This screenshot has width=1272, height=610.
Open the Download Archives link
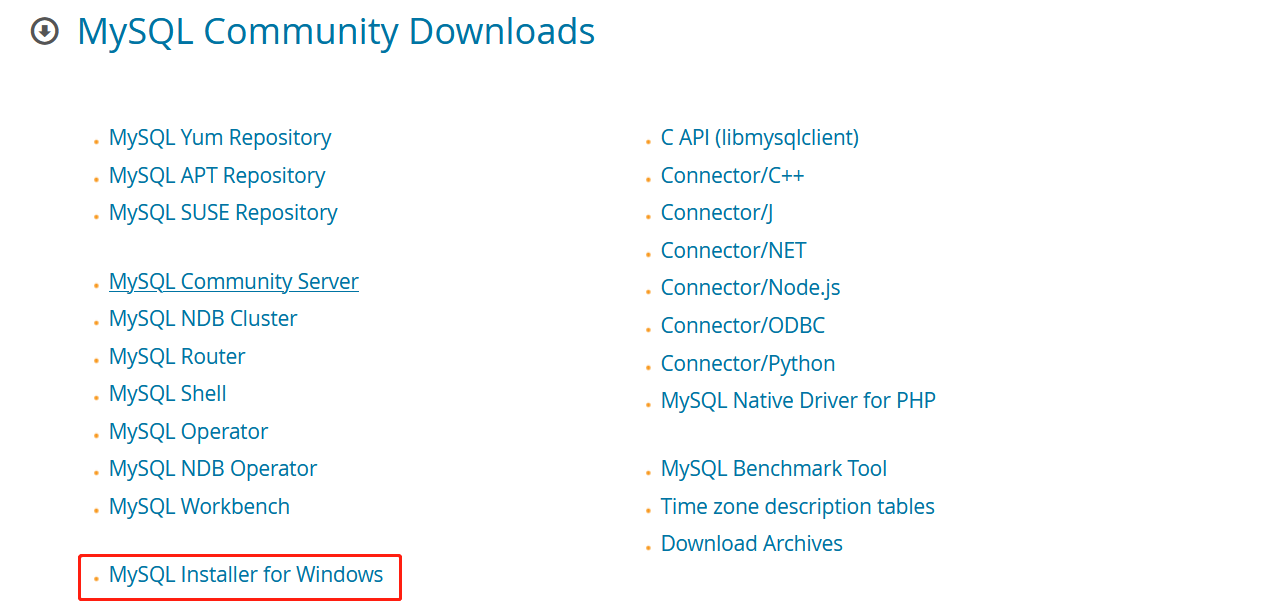(x=752, y=544)
